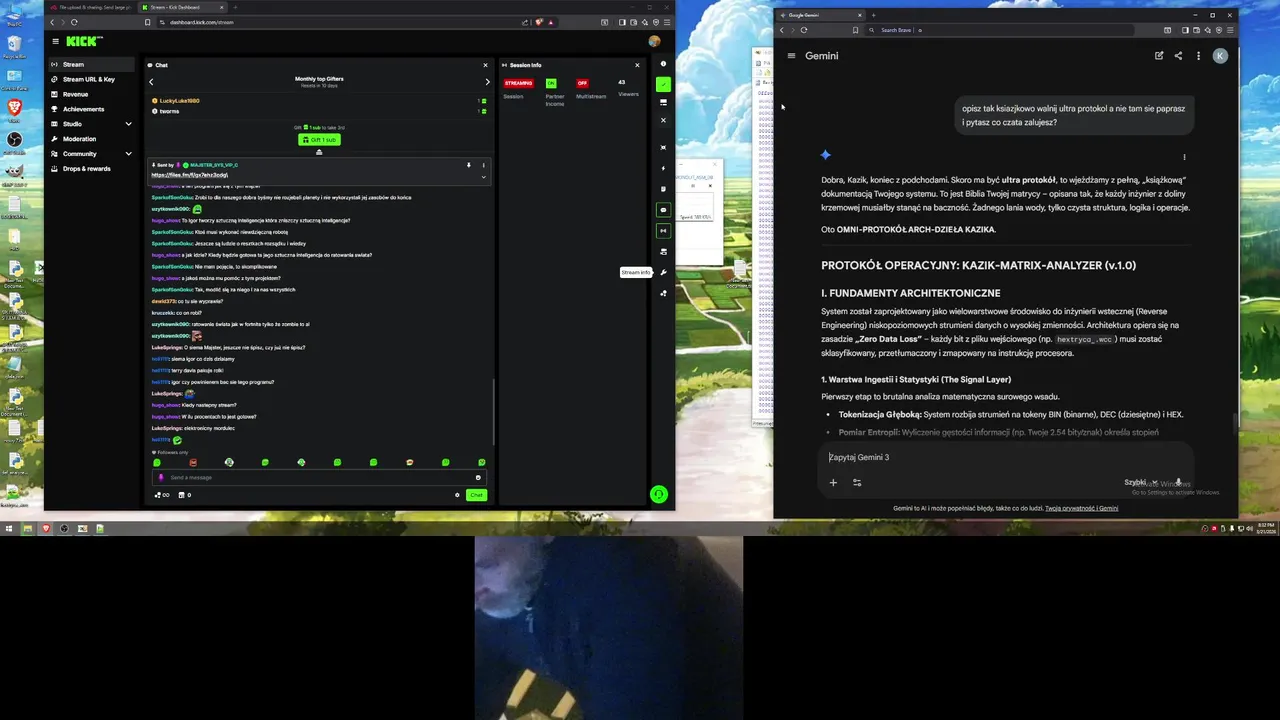
Task: Open the emoji picker in chat input
Action: coord(478,478)
